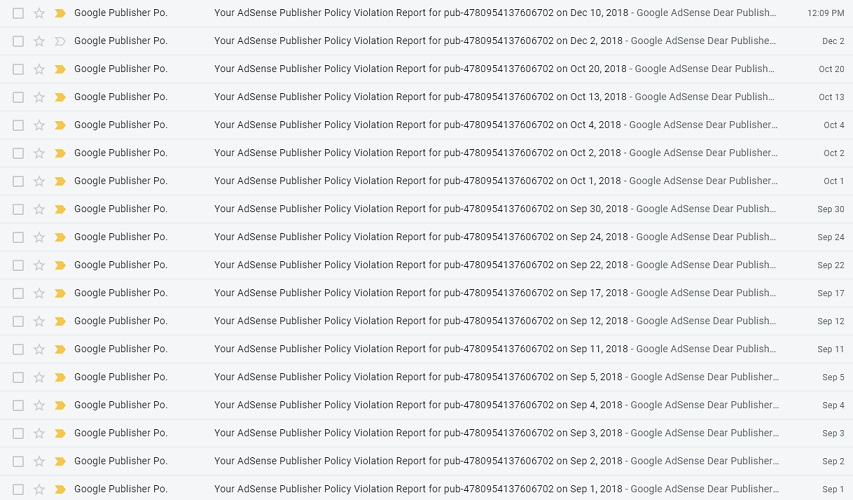853x500 pixels.
Task: Star the Oct 20, 2018 violation report email
Action: tap(39, 69)
